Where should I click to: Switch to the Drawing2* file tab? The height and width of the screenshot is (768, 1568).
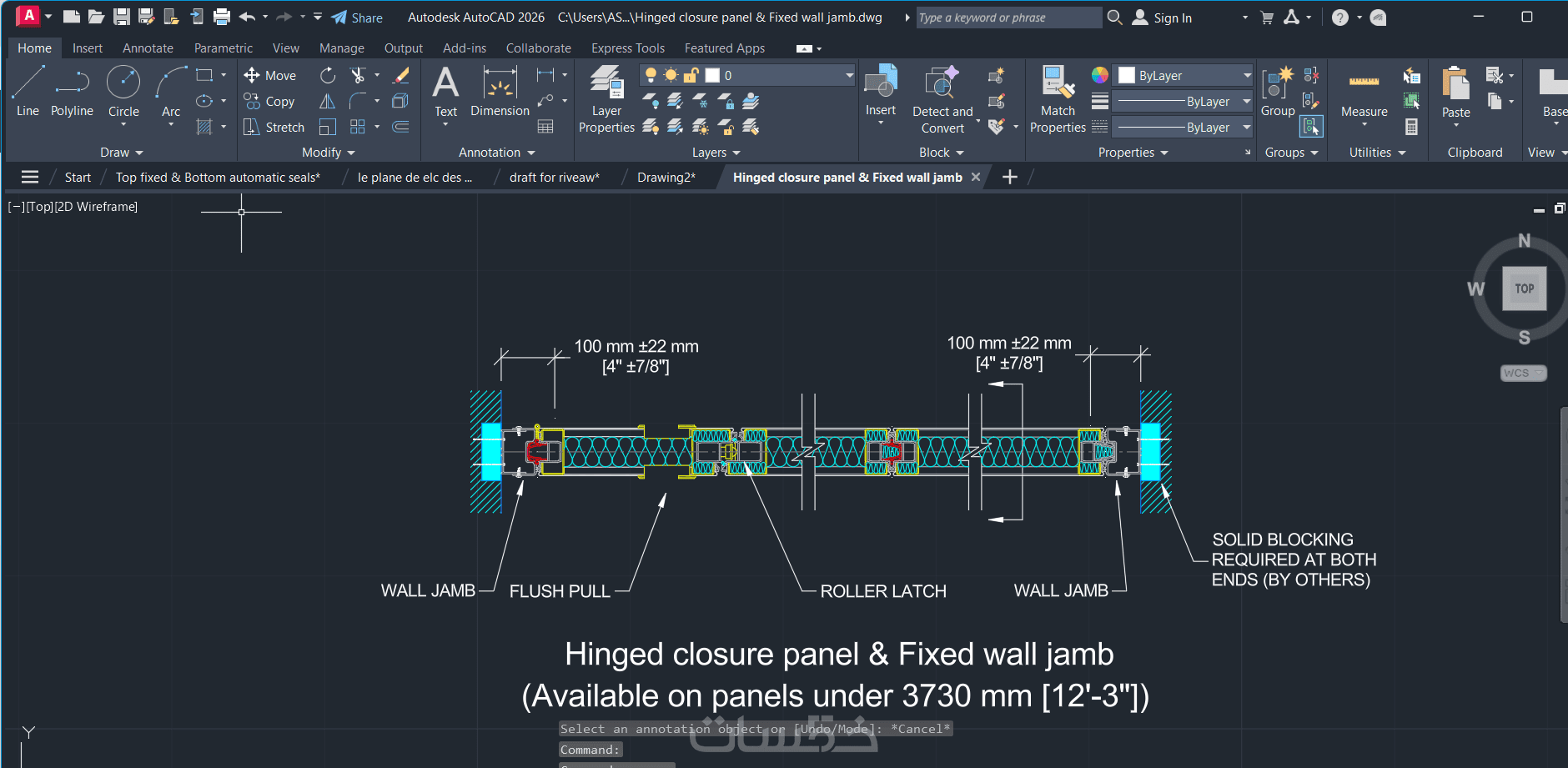[666, 177]
